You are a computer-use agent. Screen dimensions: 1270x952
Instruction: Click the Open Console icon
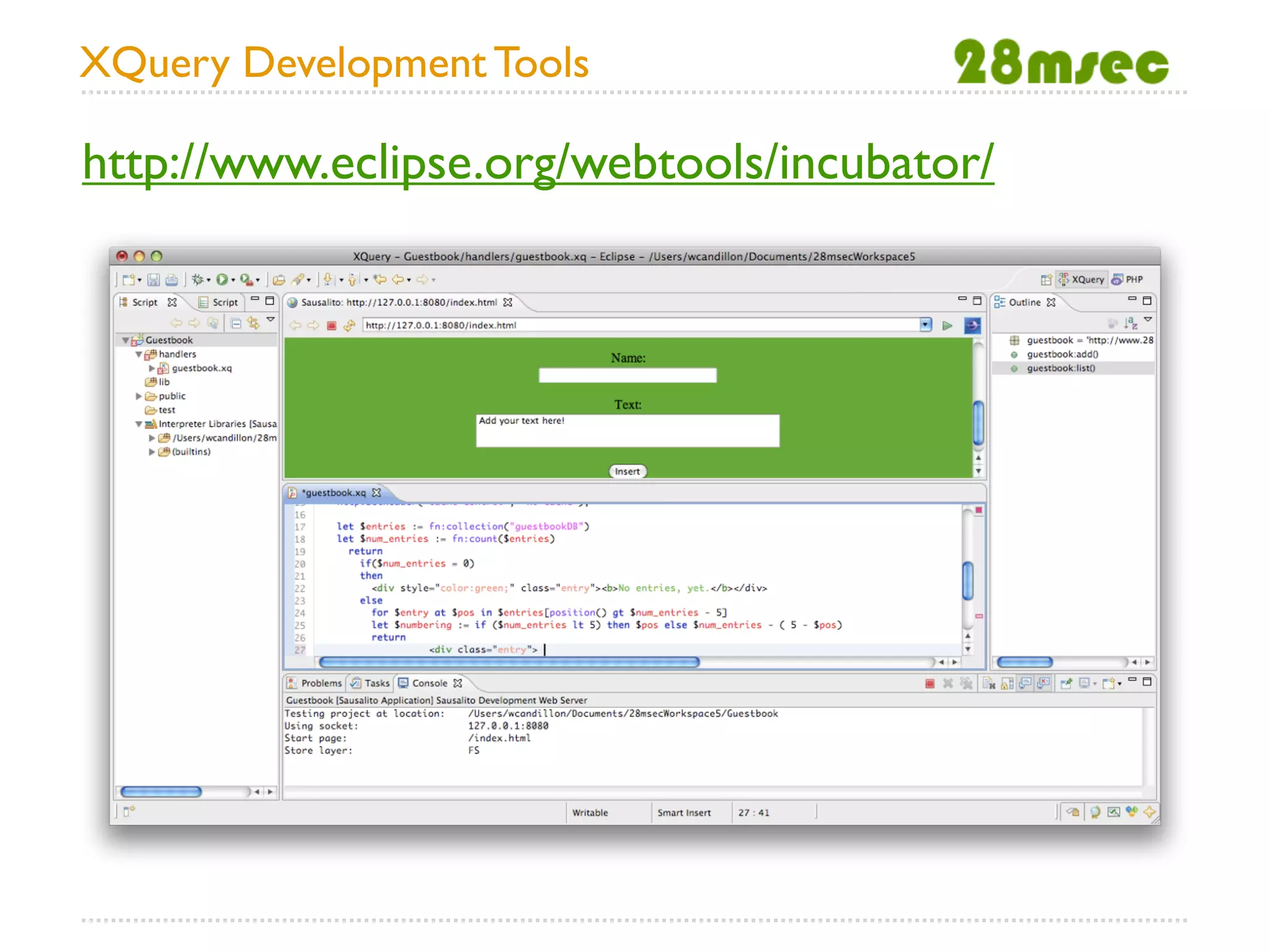coord(1109,683)
